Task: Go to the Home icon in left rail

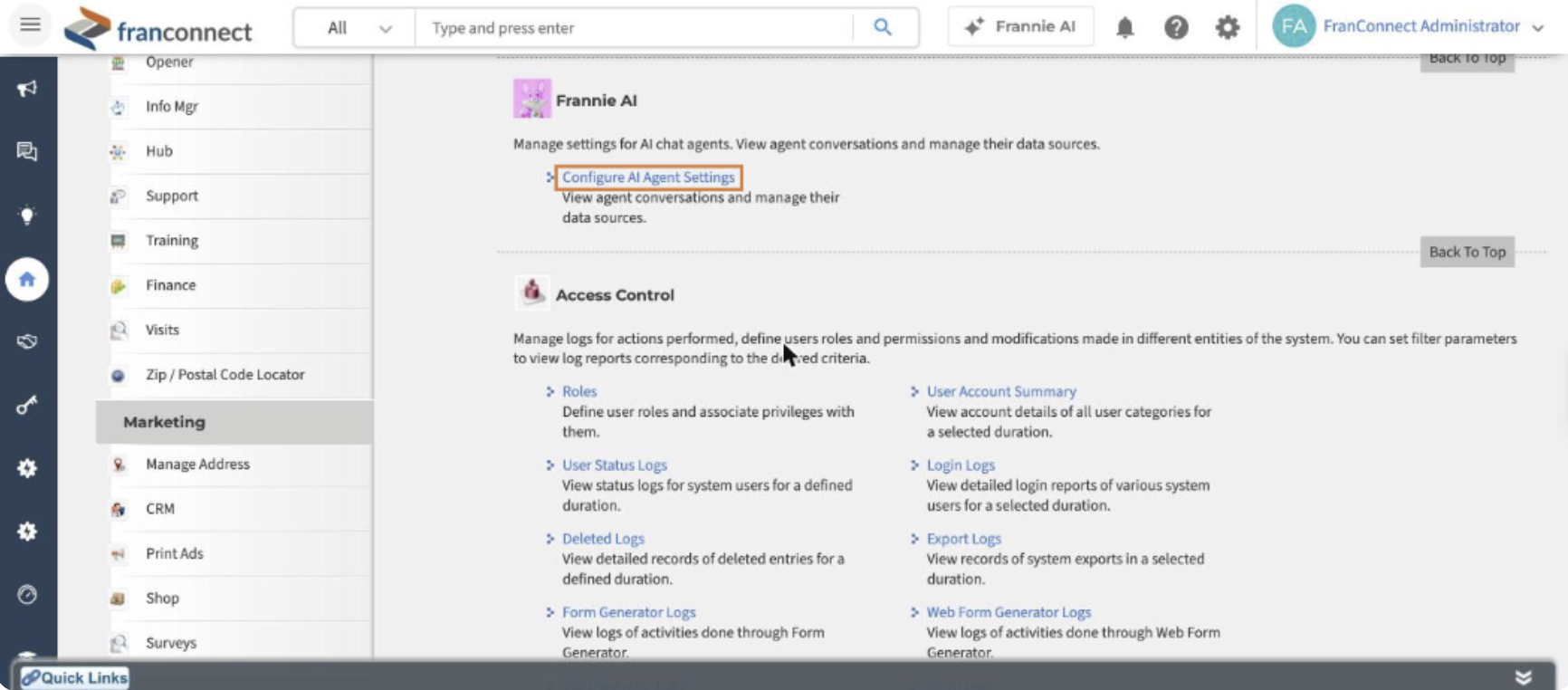Action: pyautogui.click(x=27, y=279)
